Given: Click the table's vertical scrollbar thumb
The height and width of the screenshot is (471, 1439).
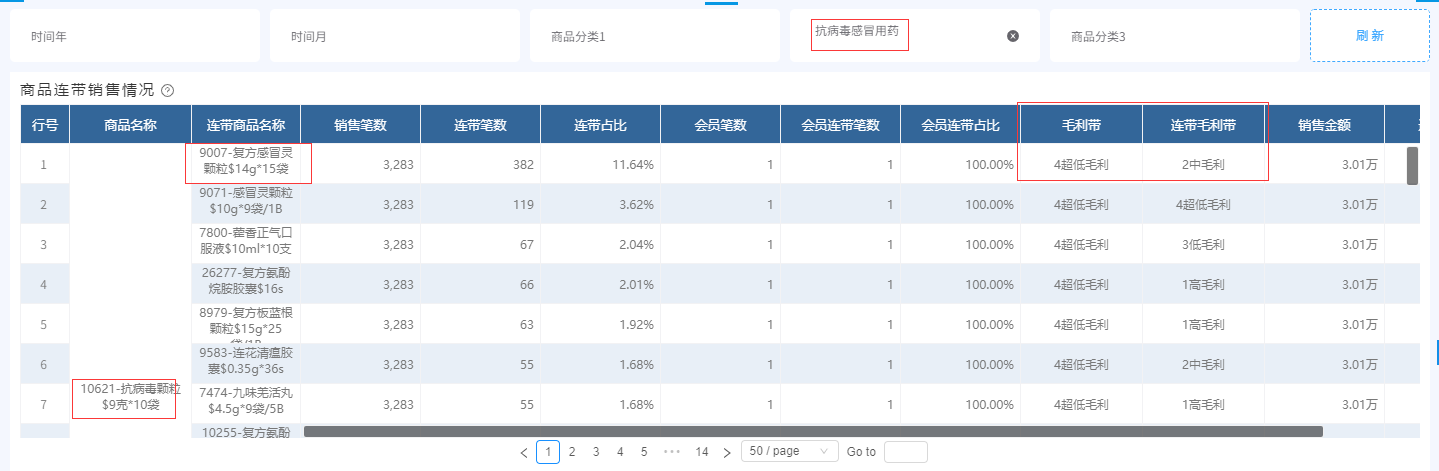Looking at the screenshot, I should click(x=1412, y=166).
